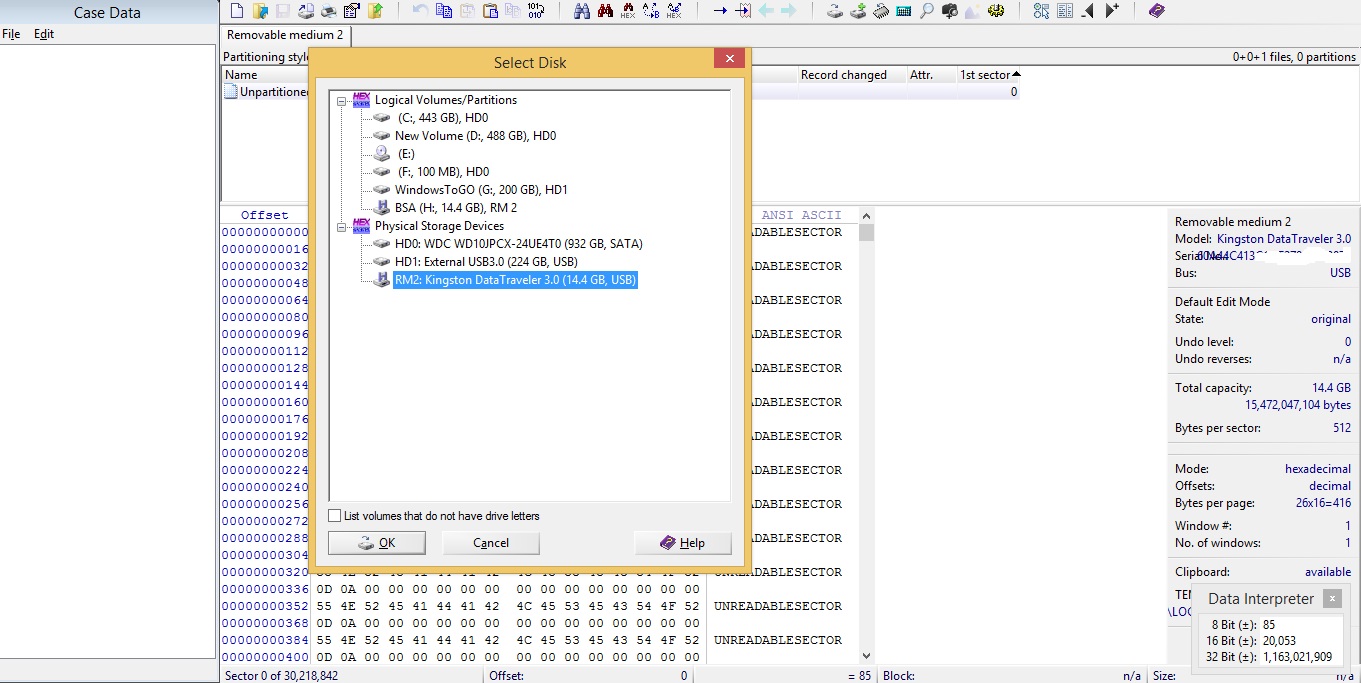
Task: Enable List volumes without drive letters checkbox
Action: pyautogui.click(x=335, y=516)
